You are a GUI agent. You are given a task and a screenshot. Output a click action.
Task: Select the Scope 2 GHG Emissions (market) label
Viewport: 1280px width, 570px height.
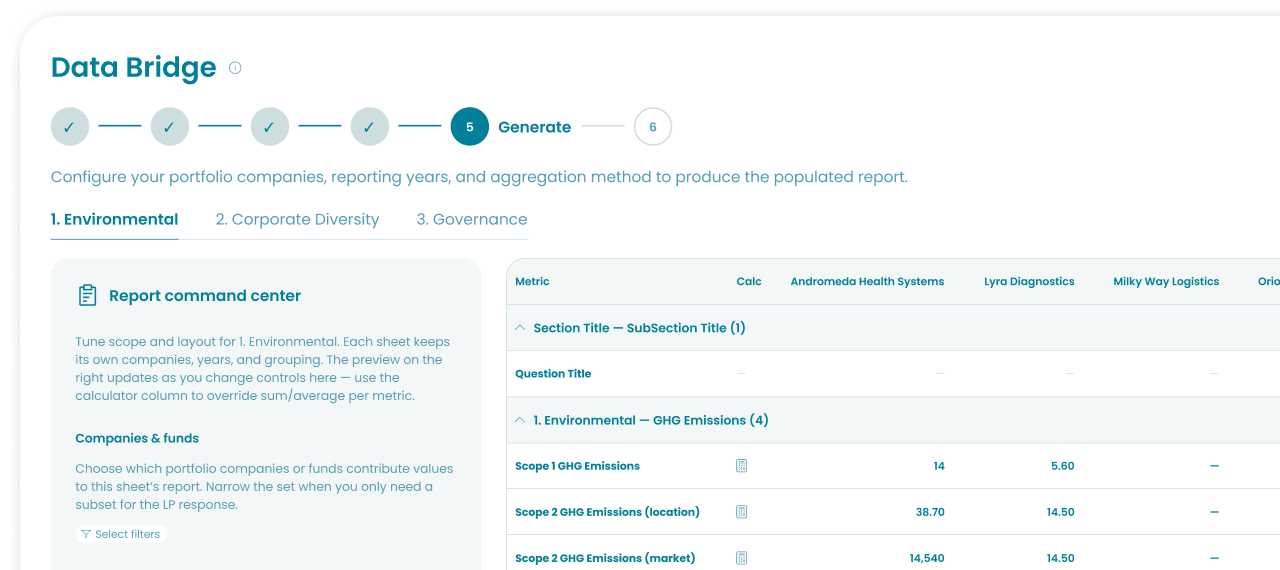point(605,558)
